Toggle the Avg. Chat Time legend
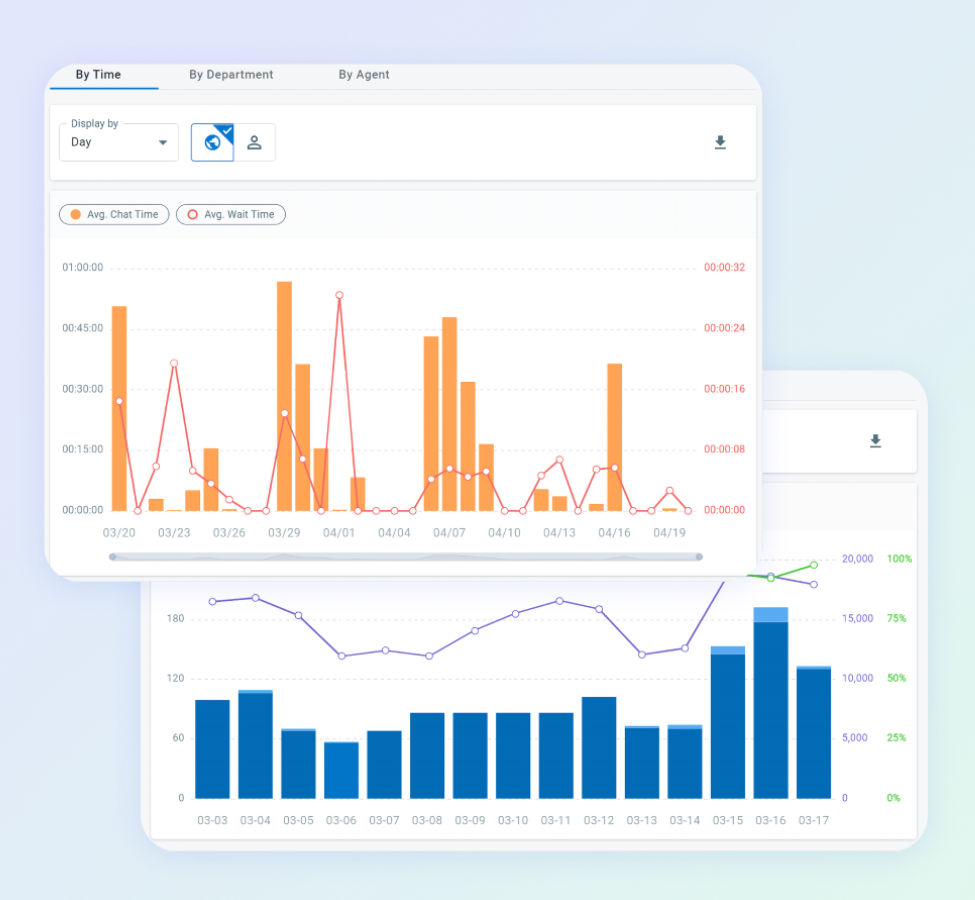 [x=114, y=215]
